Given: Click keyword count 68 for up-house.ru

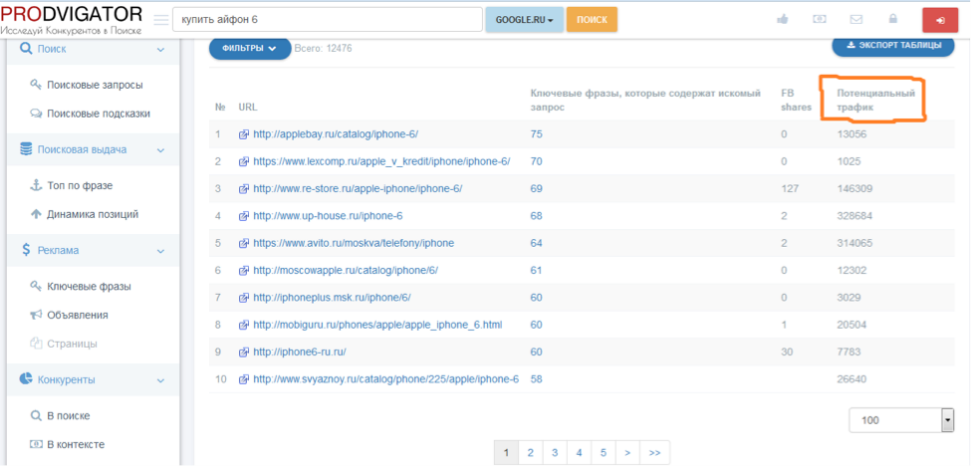Looking at the screenshot, I should click(x=536, y=216).
